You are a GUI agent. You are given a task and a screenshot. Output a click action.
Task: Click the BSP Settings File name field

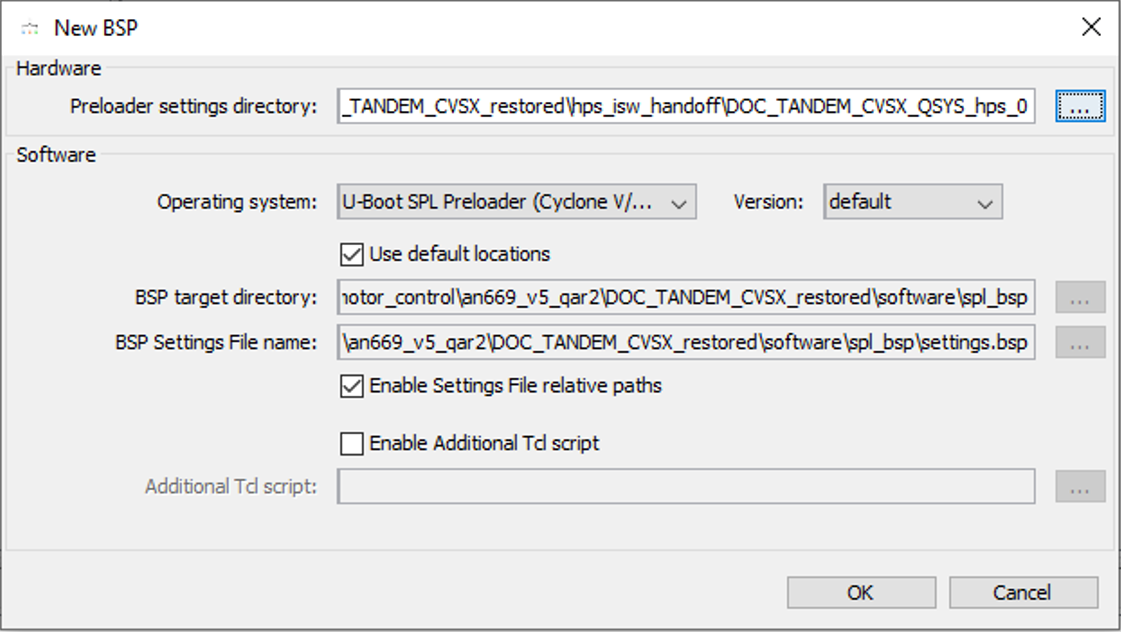point(686,343)
